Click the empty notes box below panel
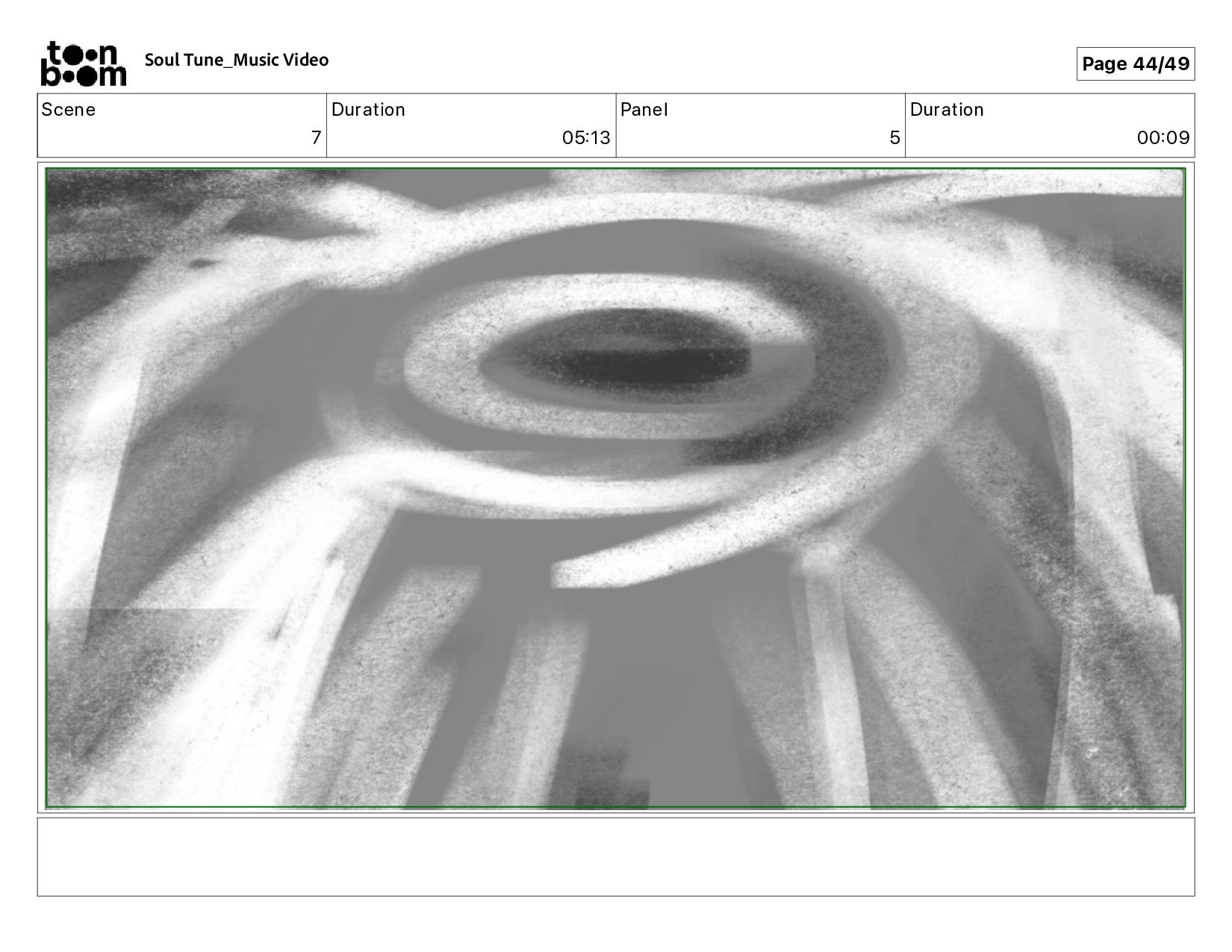 (615, 856)
